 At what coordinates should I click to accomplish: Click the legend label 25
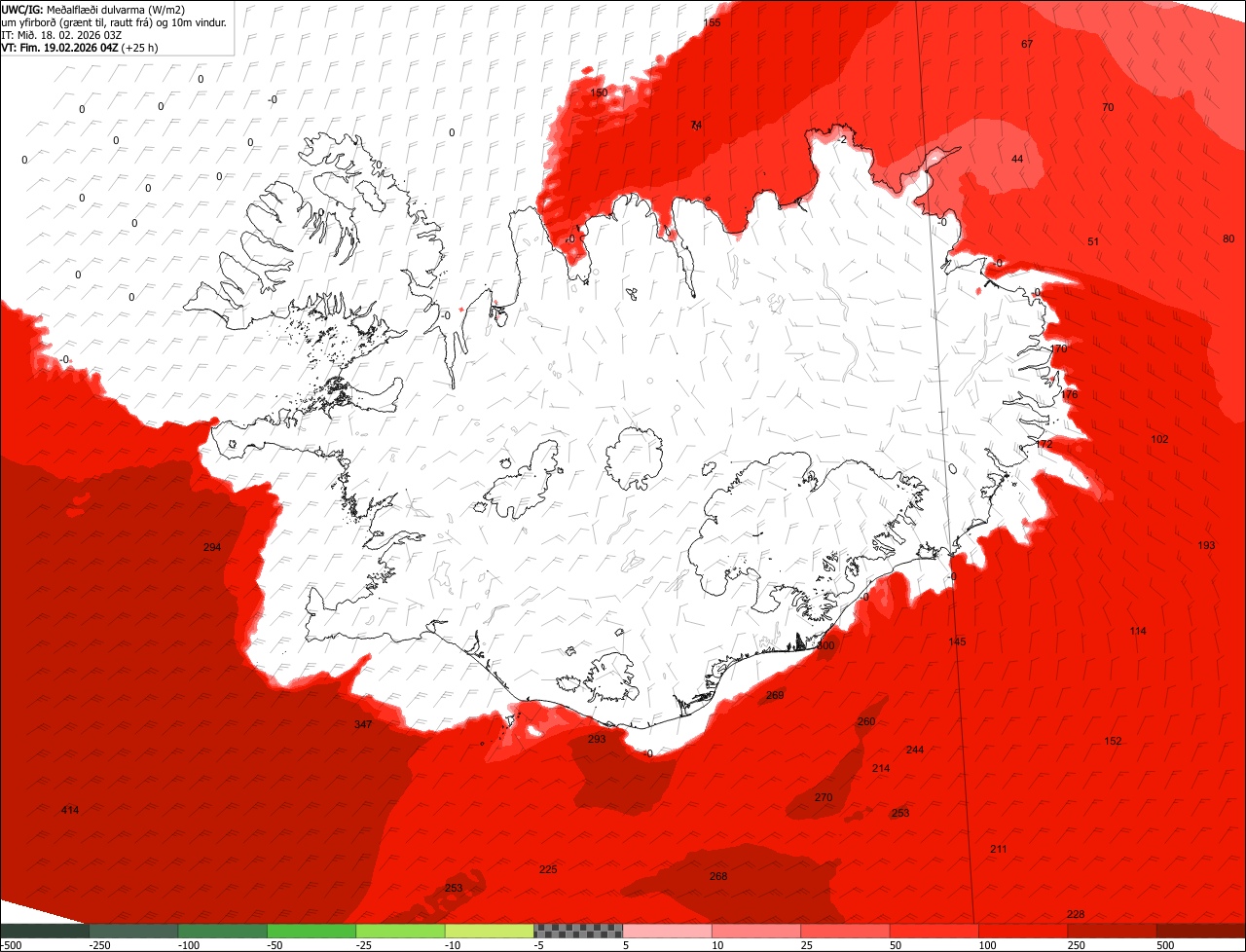[x=807, y=945]
